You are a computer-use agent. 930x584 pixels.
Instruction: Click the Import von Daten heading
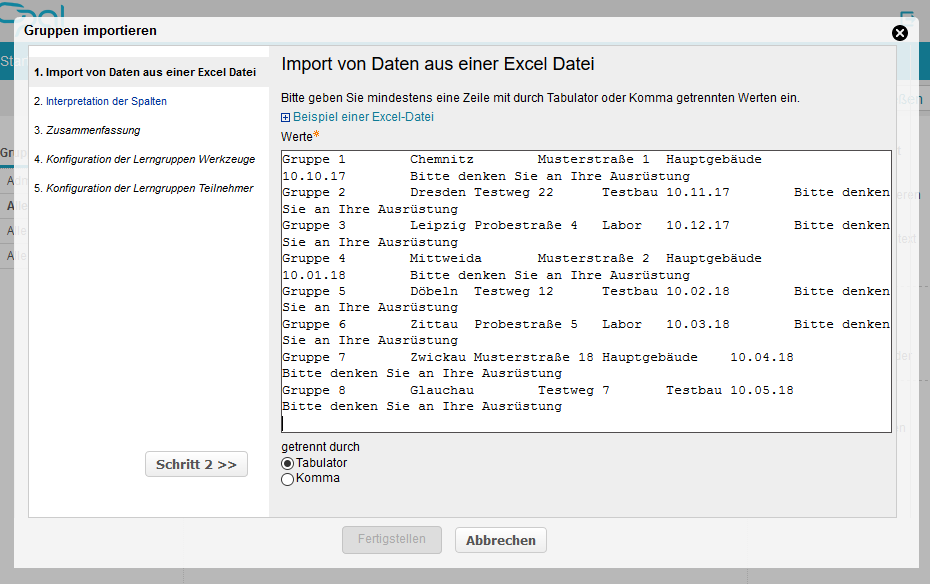coord(438,65)
